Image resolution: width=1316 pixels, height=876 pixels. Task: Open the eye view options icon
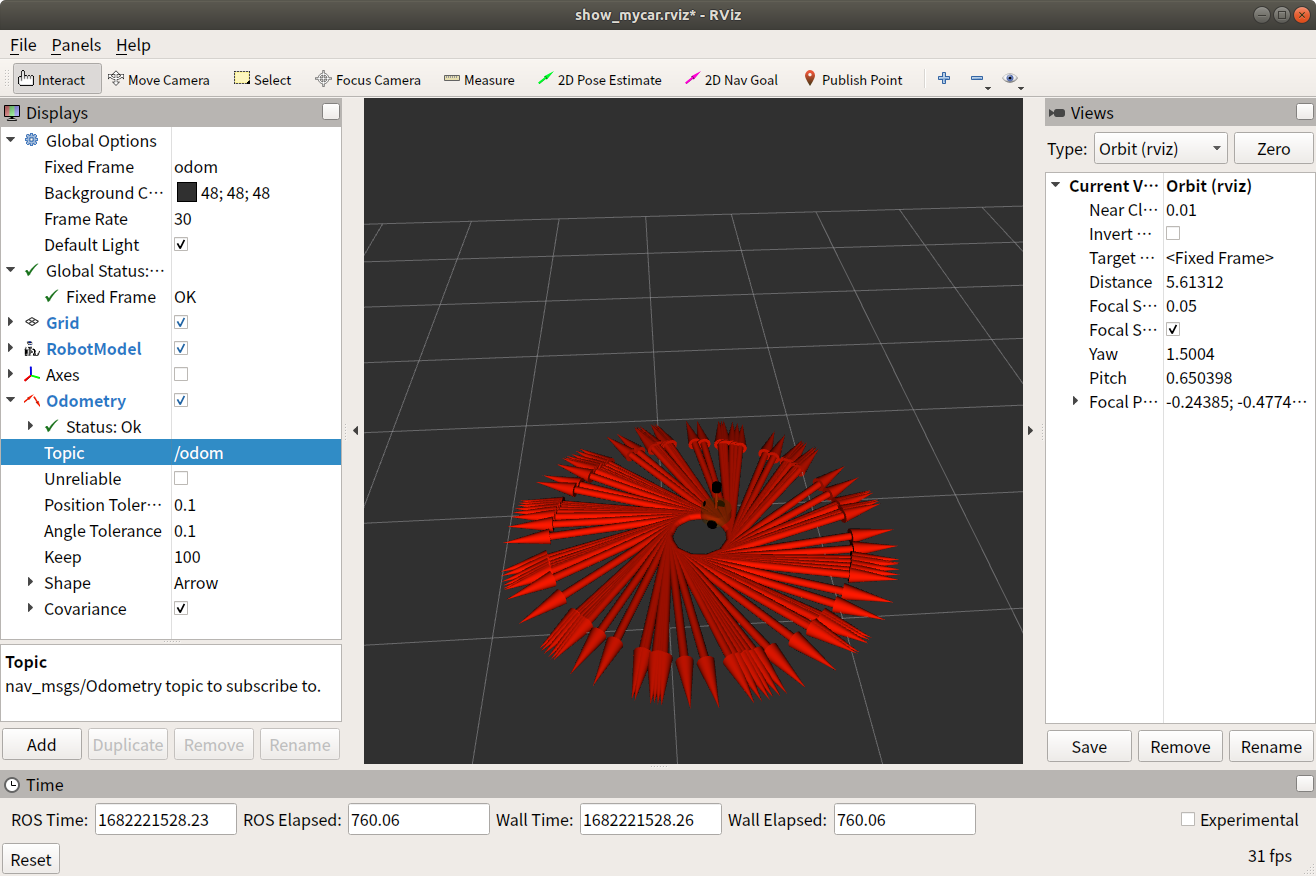(x=1011, y=79)
